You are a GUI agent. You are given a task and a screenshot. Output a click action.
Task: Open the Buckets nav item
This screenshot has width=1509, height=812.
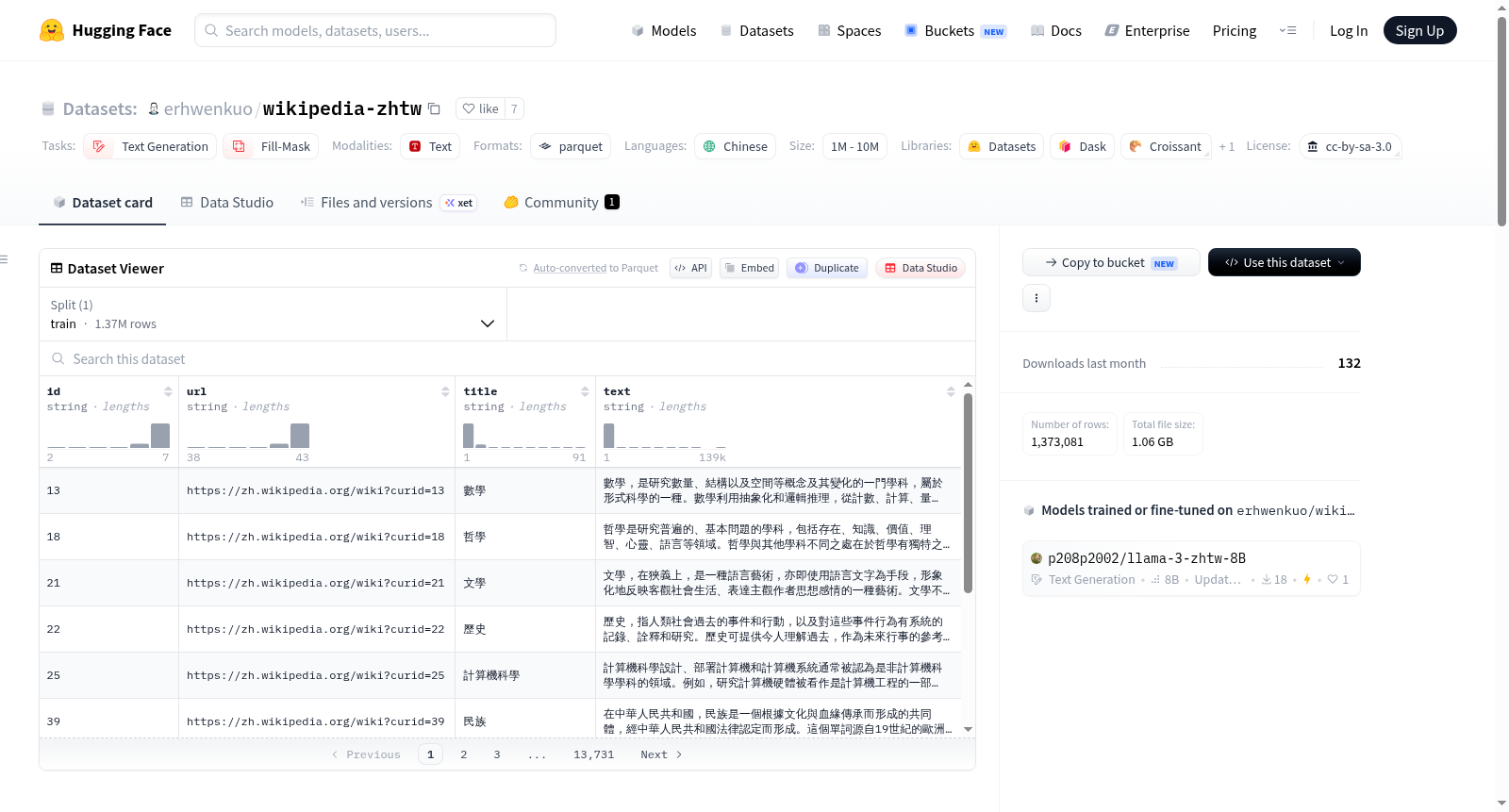point(955,30)
